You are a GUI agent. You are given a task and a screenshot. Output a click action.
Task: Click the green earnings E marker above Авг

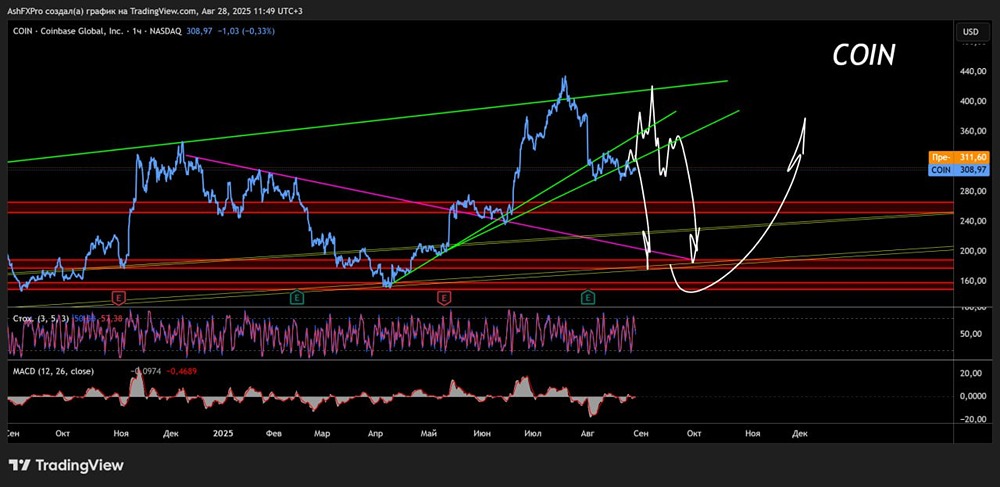[x=588, y=297]
